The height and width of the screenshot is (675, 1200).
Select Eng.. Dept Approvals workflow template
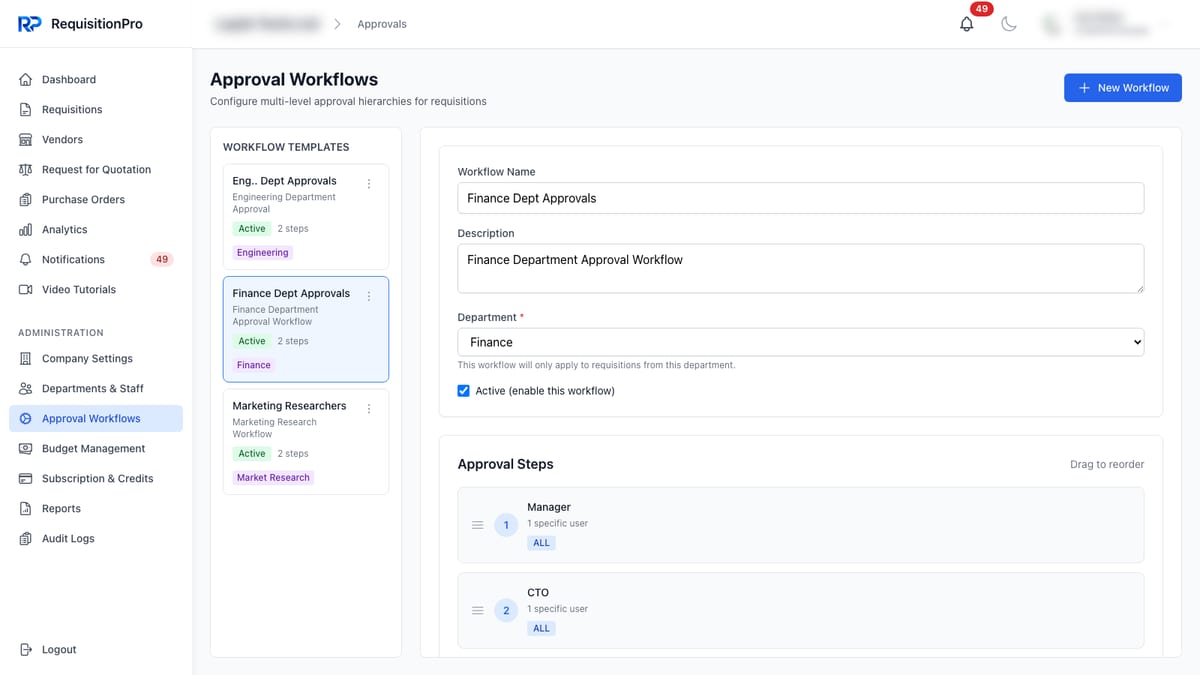pos(305,217)
